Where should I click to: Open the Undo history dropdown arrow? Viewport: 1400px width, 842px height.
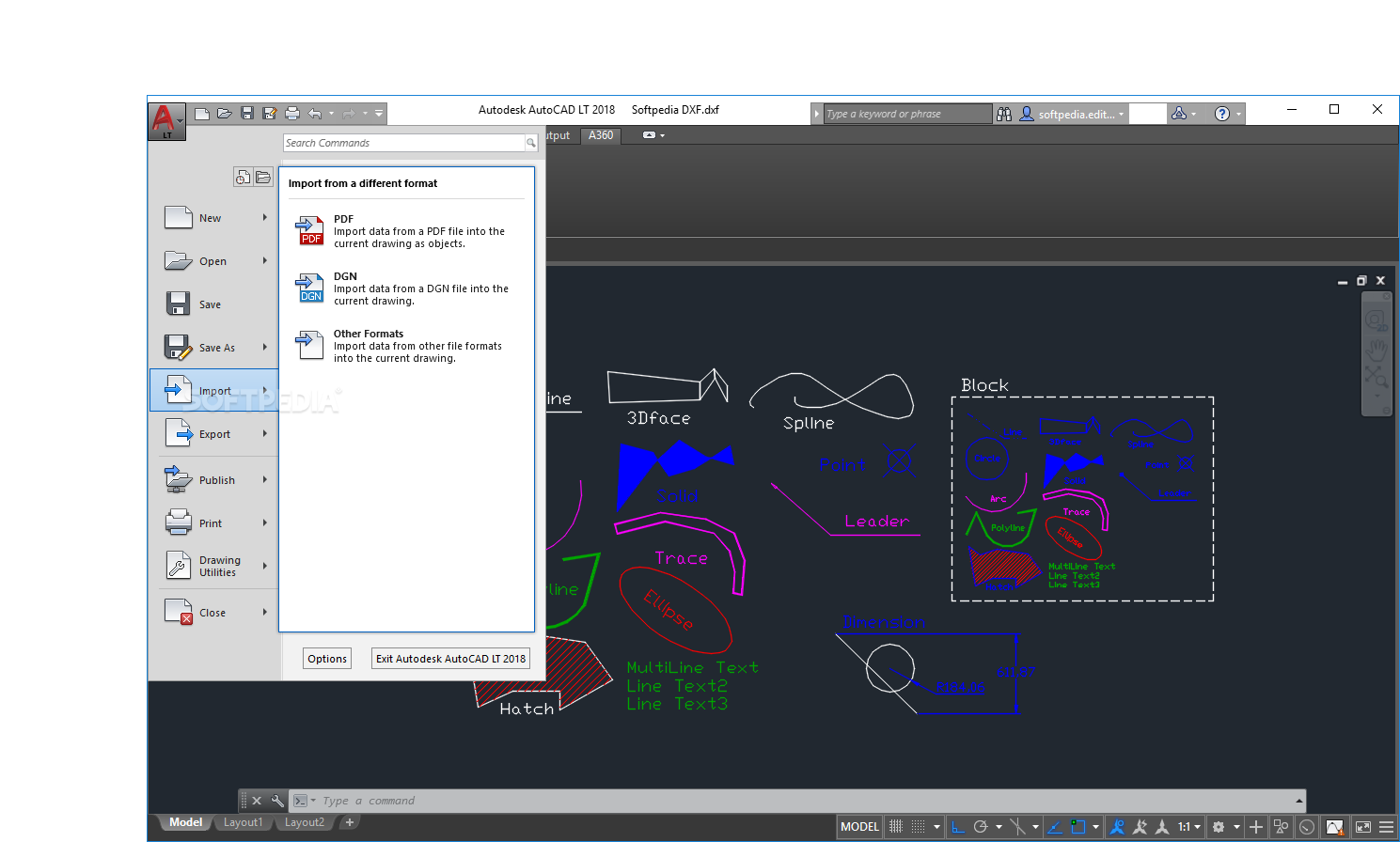tap(331, 114)
